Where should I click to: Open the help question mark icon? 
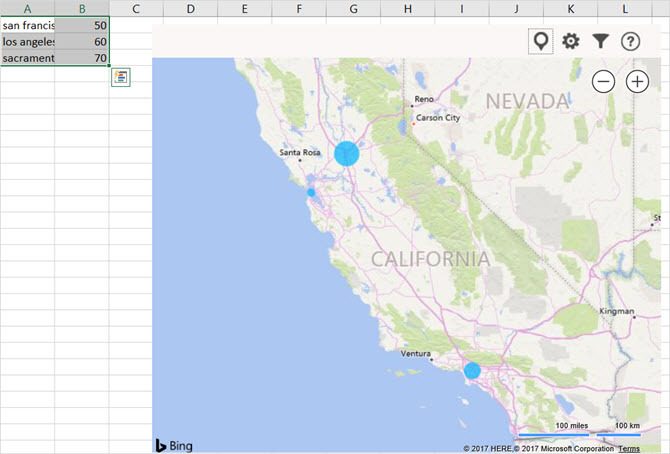point(630,41)
